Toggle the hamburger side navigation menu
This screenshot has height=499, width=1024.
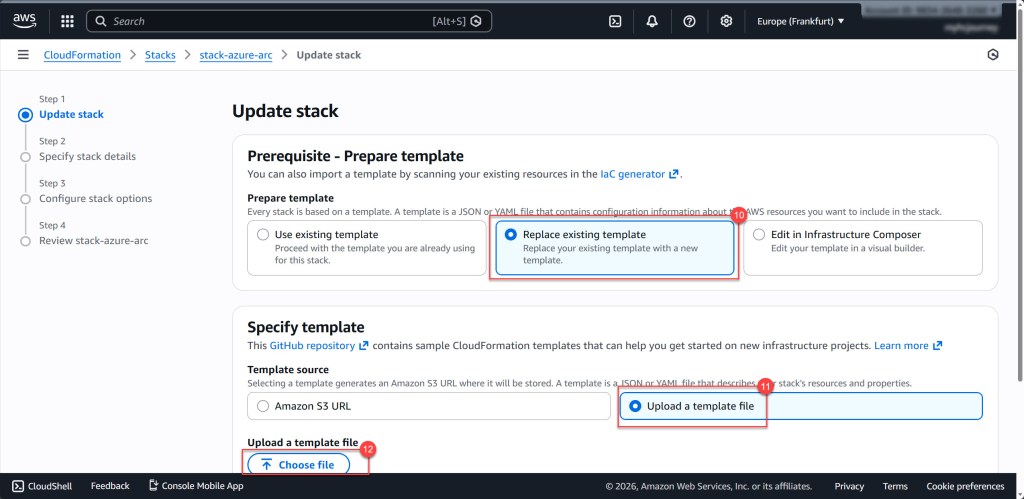coord(23,55)
